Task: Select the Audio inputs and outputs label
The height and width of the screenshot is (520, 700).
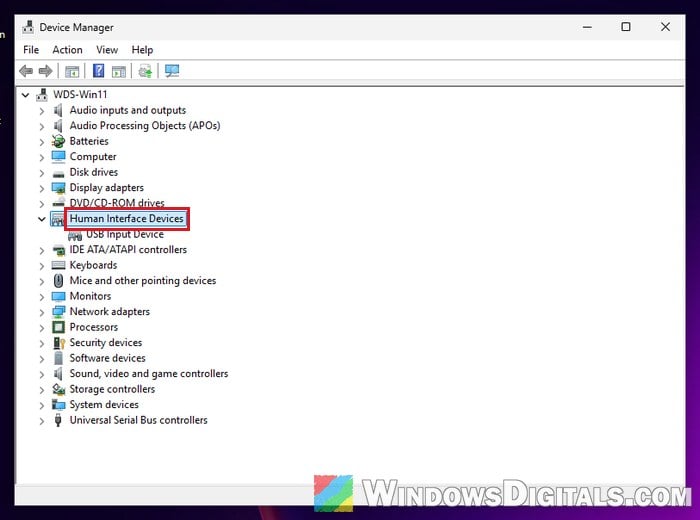Action: coord(128,110)
